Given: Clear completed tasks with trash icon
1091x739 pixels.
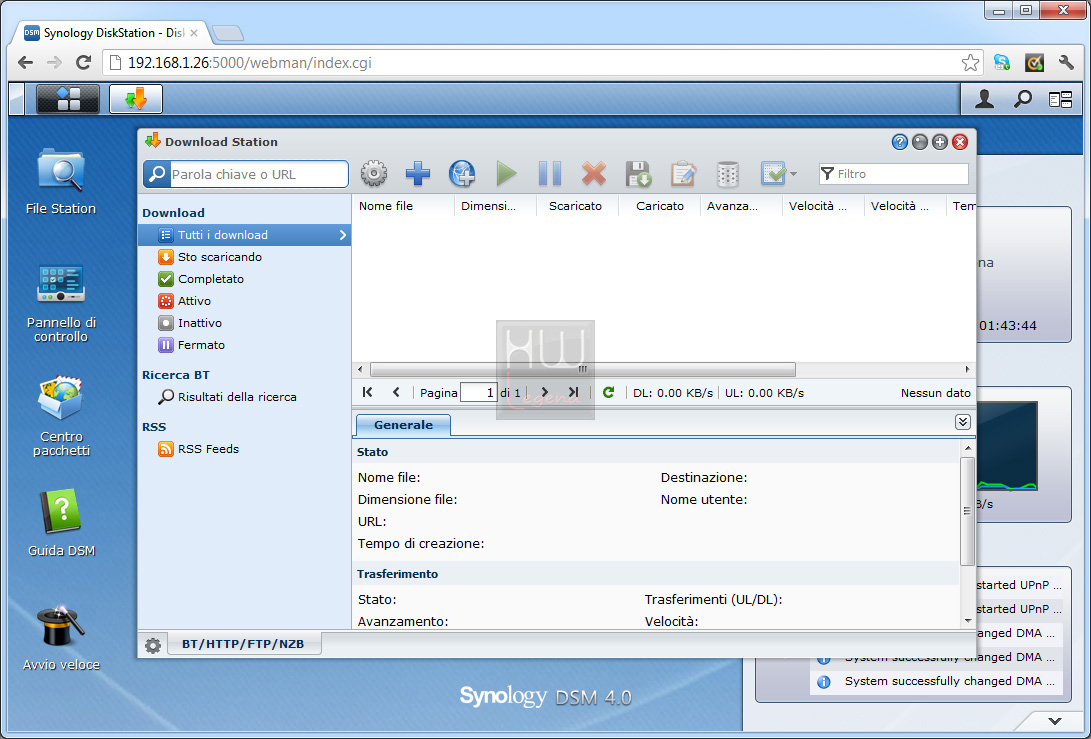Looking at the screenshot, I should (727, 173).
